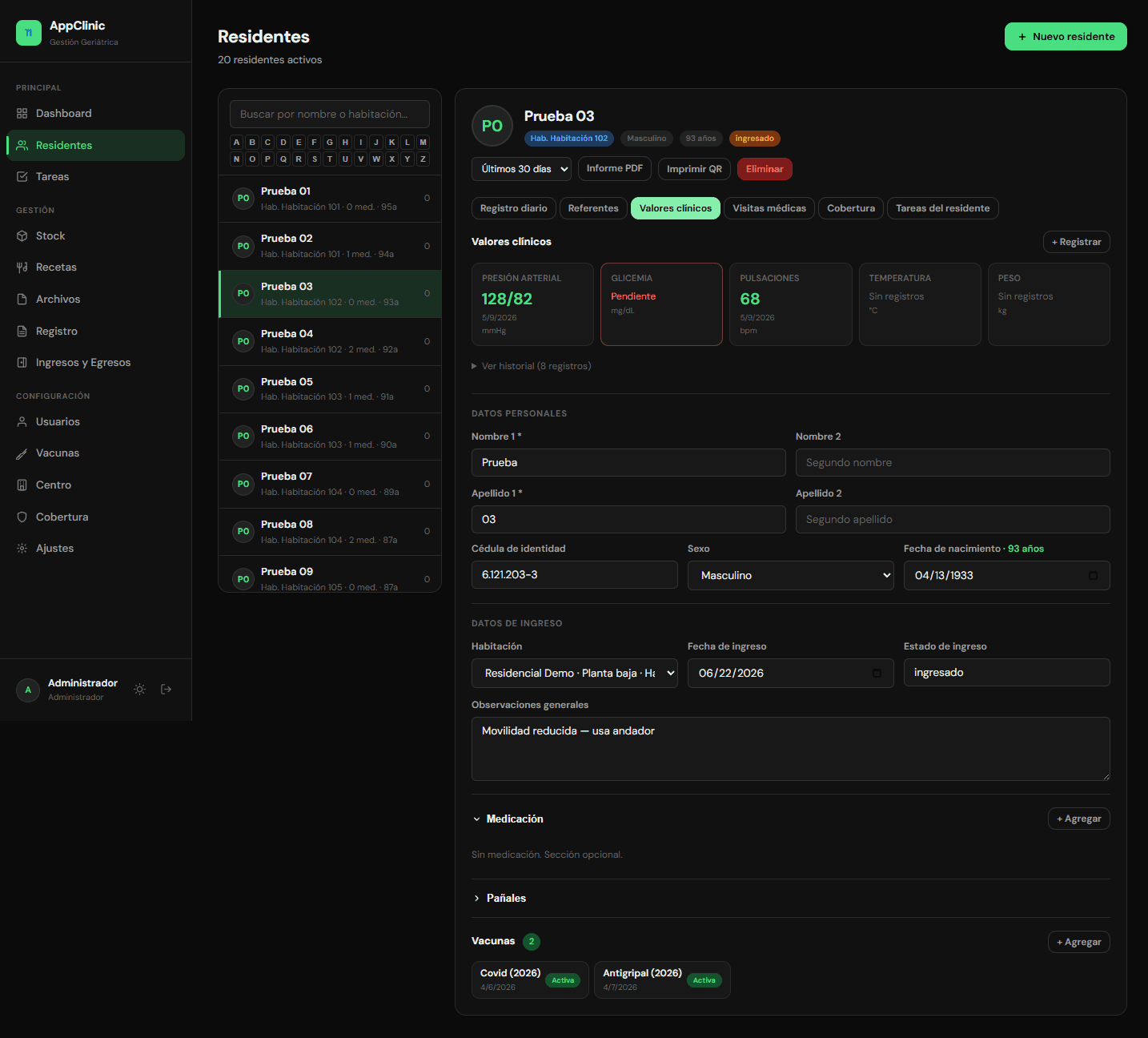Click the Informe PDF button
The image size is (1148, 1038).
(x=615, y=169)
